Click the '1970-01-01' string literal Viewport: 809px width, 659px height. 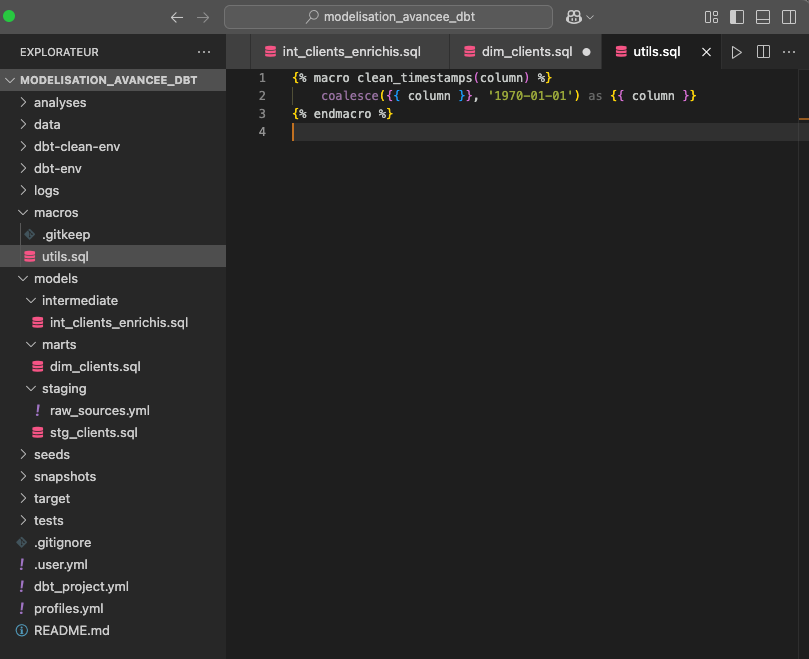(530, 96)
